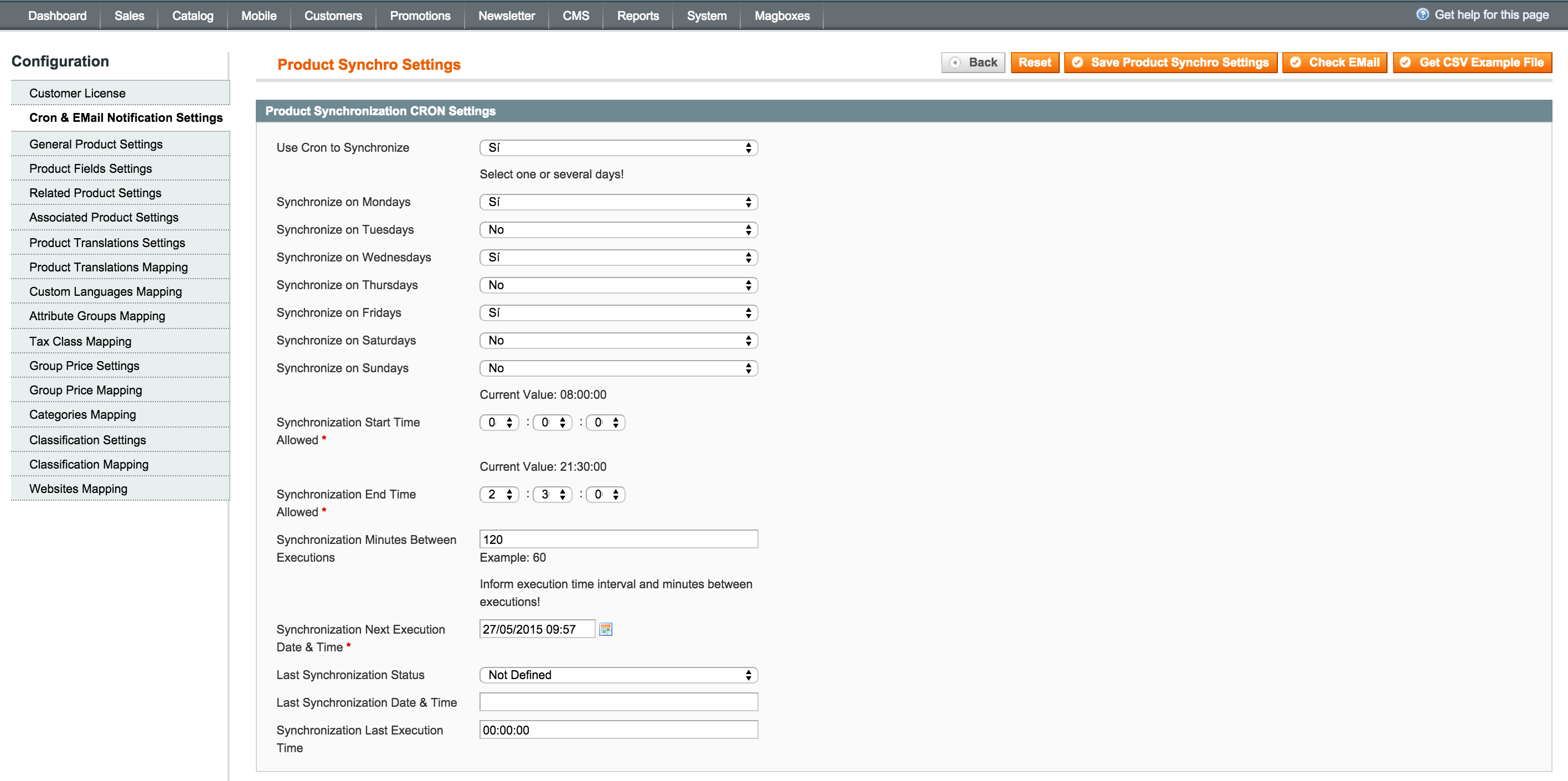Select Categories Mapping tab
The width and height of the screenshot is (1568, 781).
coord(121,414)
